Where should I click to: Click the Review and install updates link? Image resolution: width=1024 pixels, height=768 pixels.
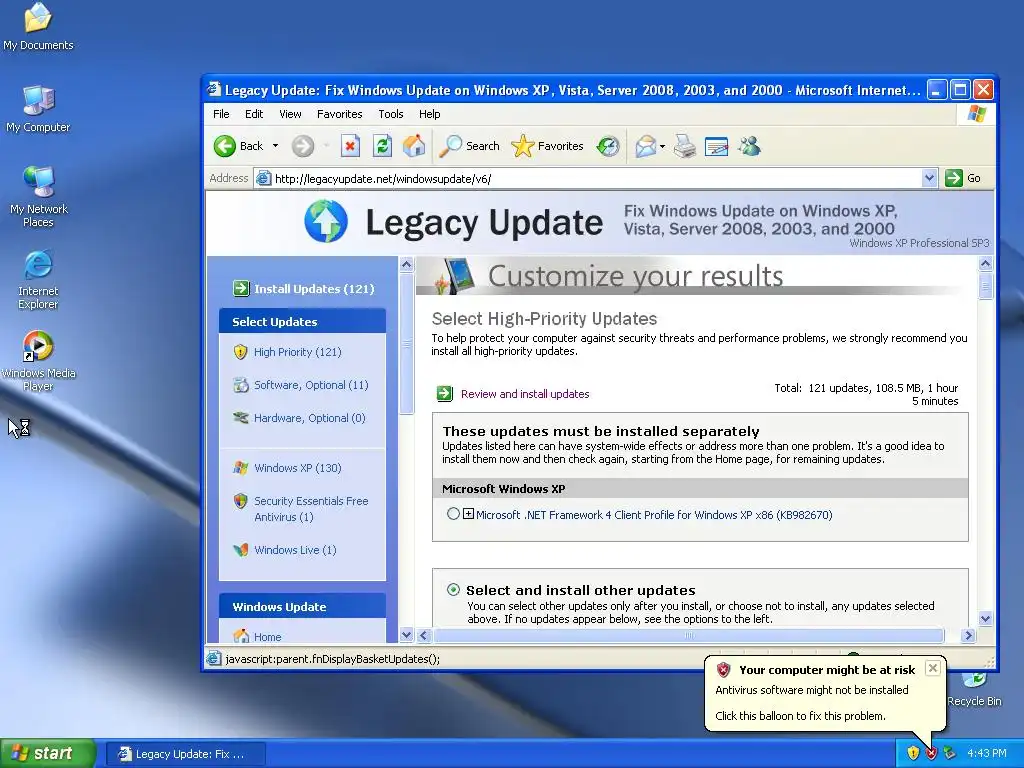tap(525, 394)
